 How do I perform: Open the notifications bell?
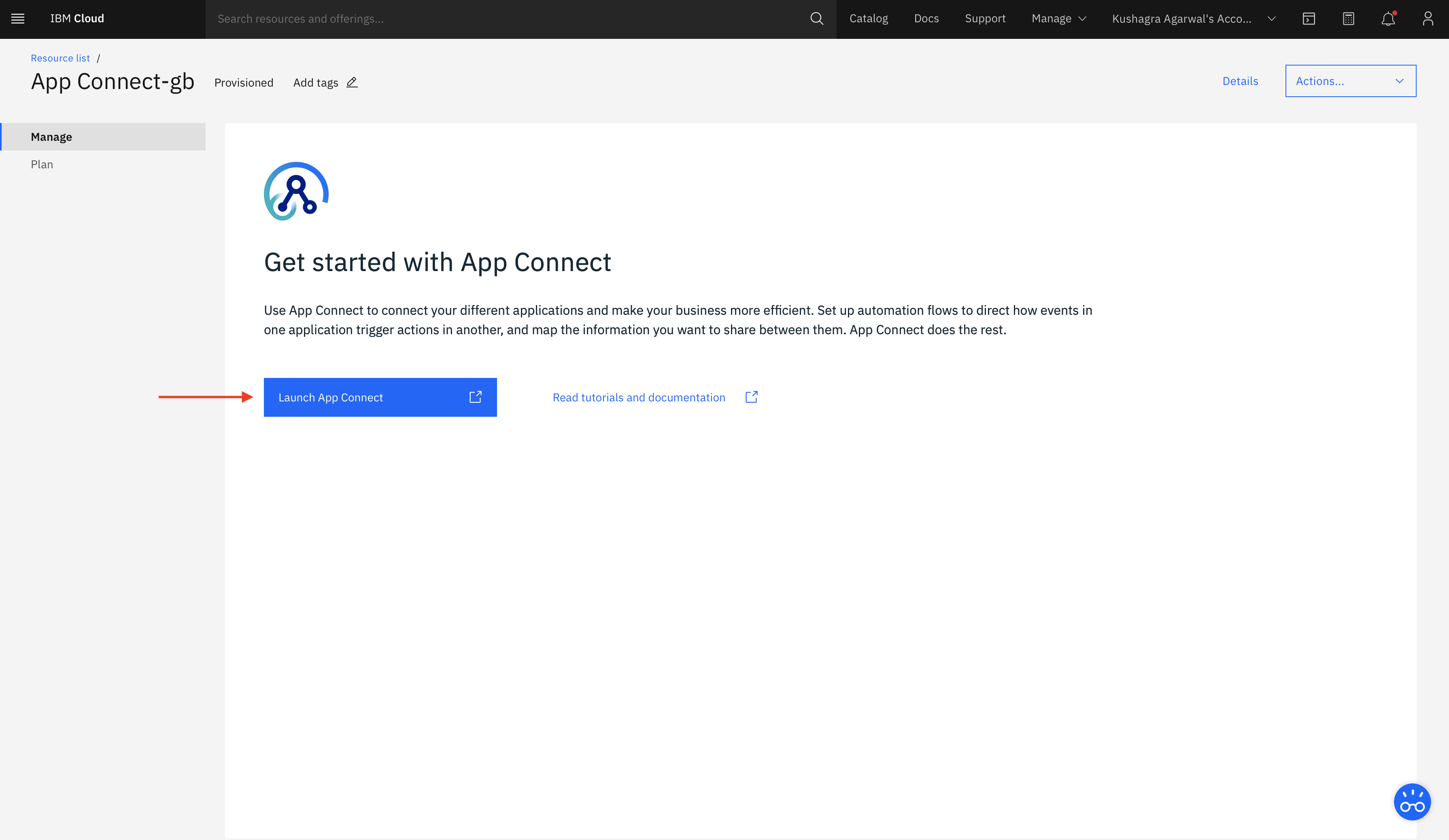point(1388,18)
